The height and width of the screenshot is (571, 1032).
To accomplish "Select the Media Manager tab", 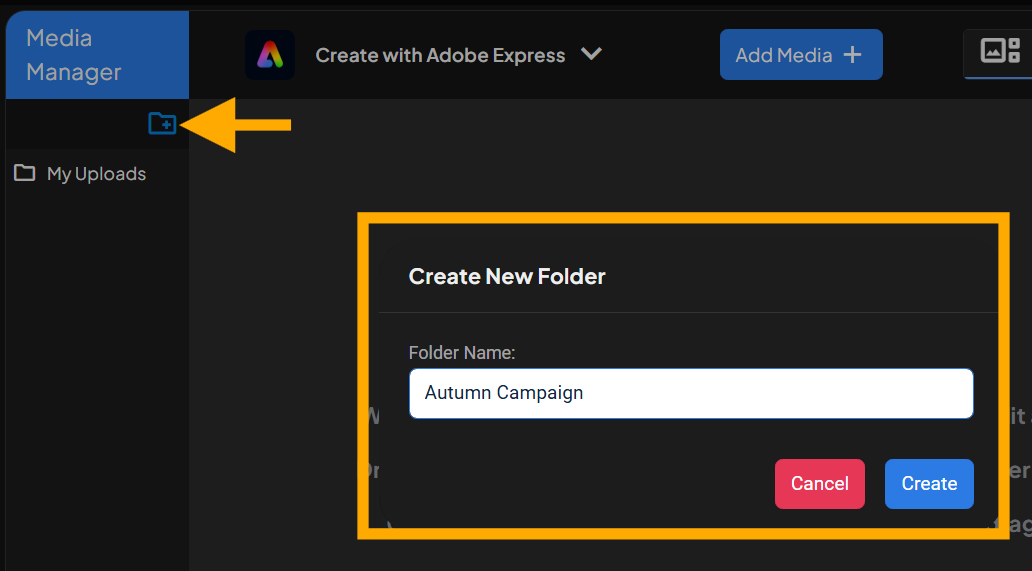I will (x=97, y=55).
